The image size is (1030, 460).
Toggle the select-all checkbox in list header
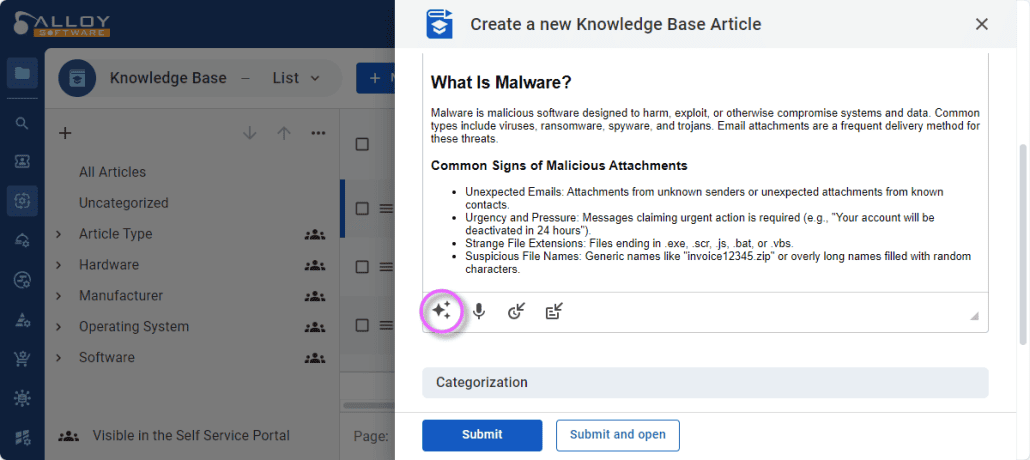click(x=362, y=144)
